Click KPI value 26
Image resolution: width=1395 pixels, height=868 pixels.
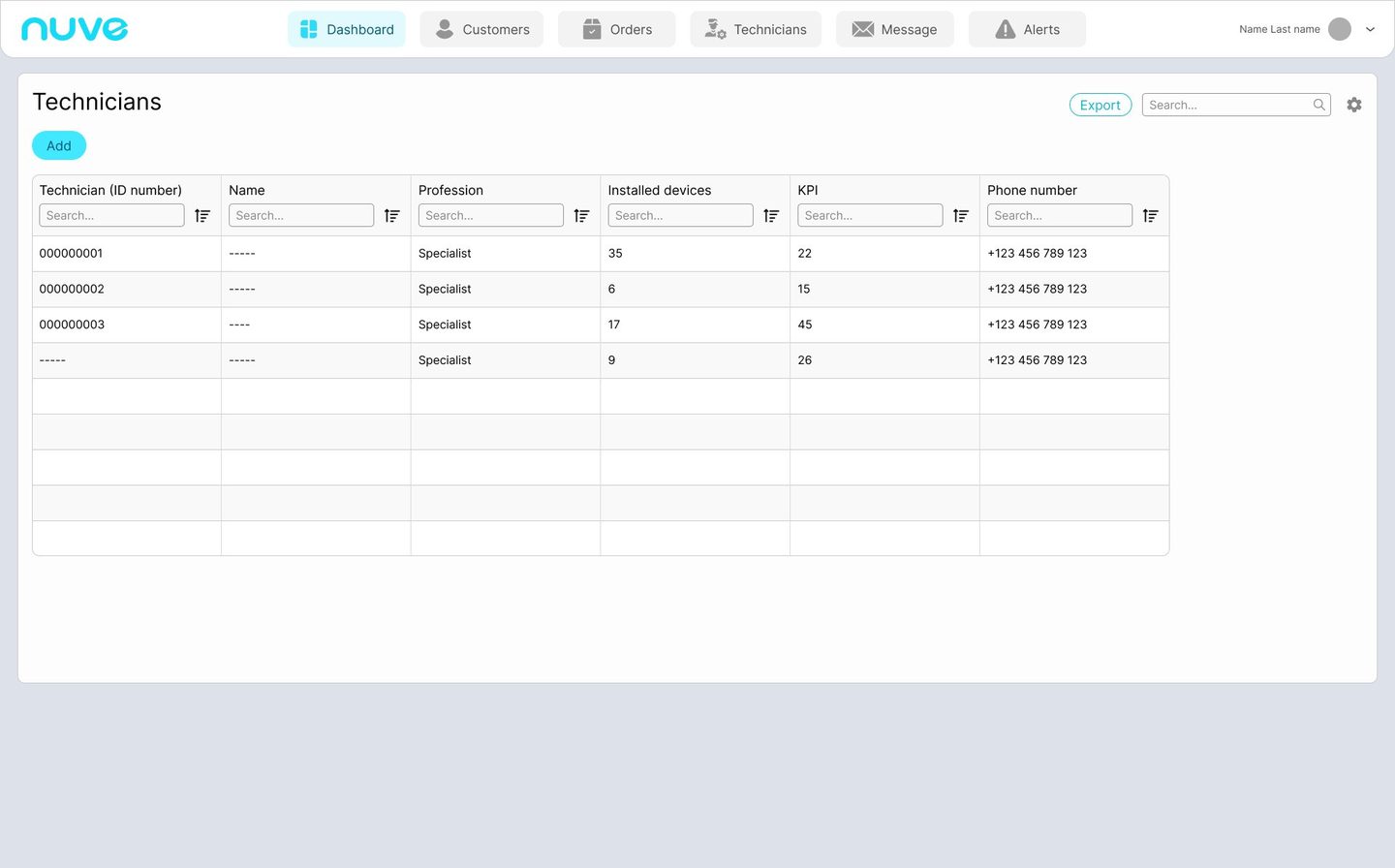click(805, 359)
